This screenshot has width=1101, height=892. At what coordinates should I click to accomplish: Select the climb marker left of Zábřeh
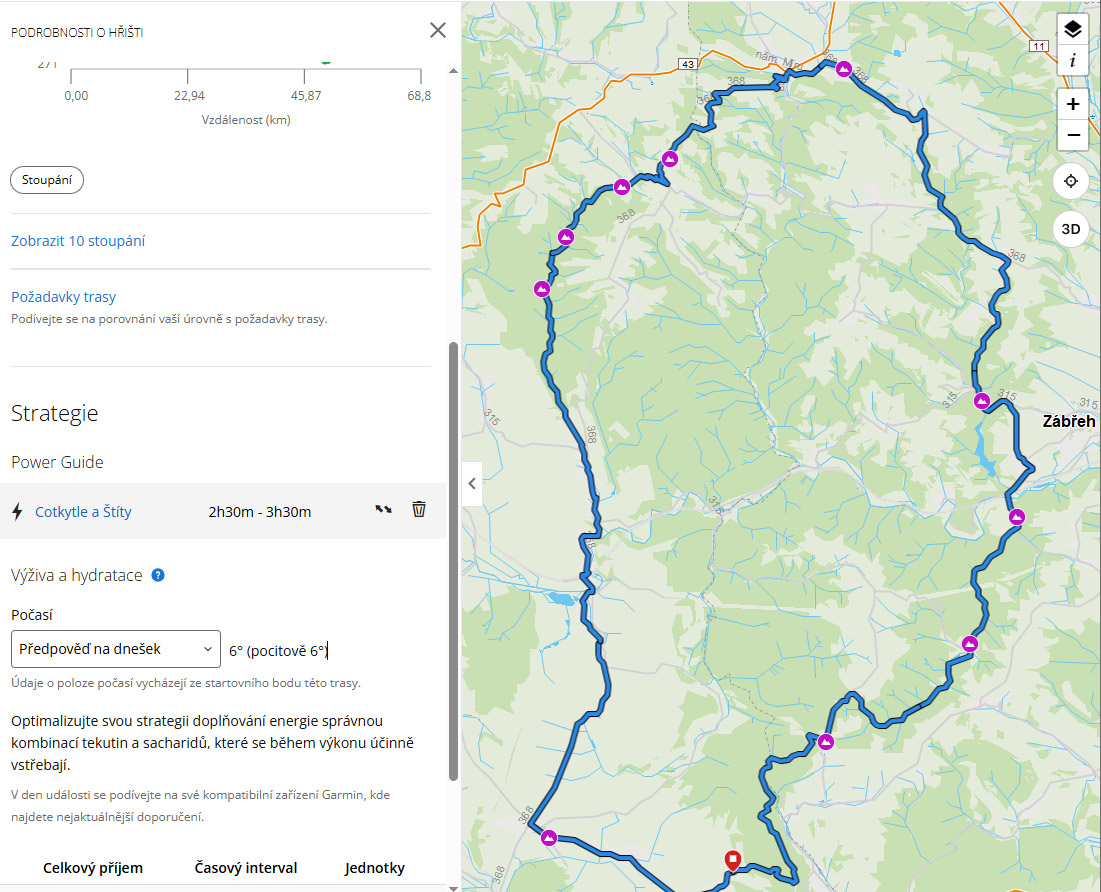tap(982, 401)
